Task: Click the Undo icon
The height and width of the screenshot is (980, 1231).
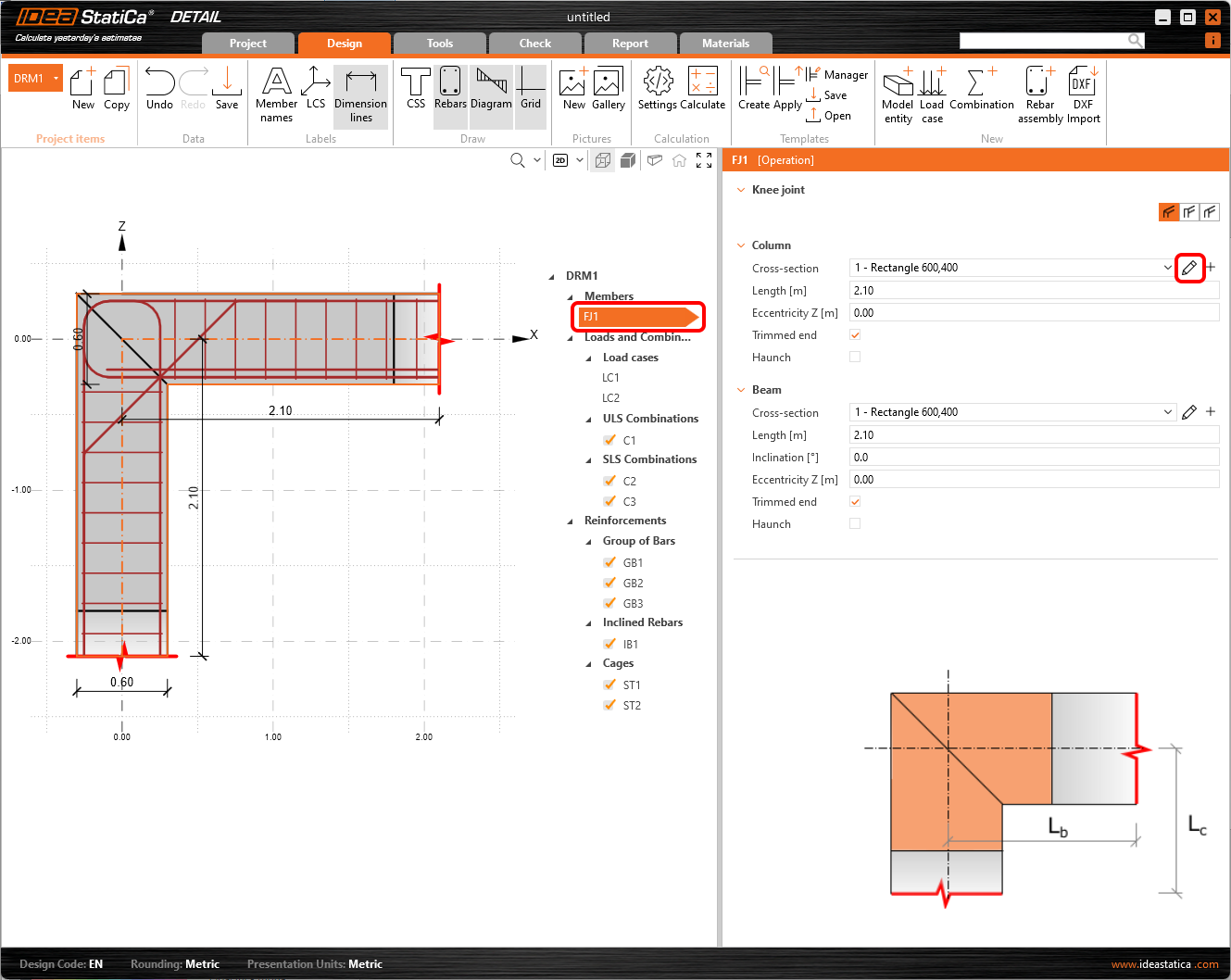Action: point(158,90)
